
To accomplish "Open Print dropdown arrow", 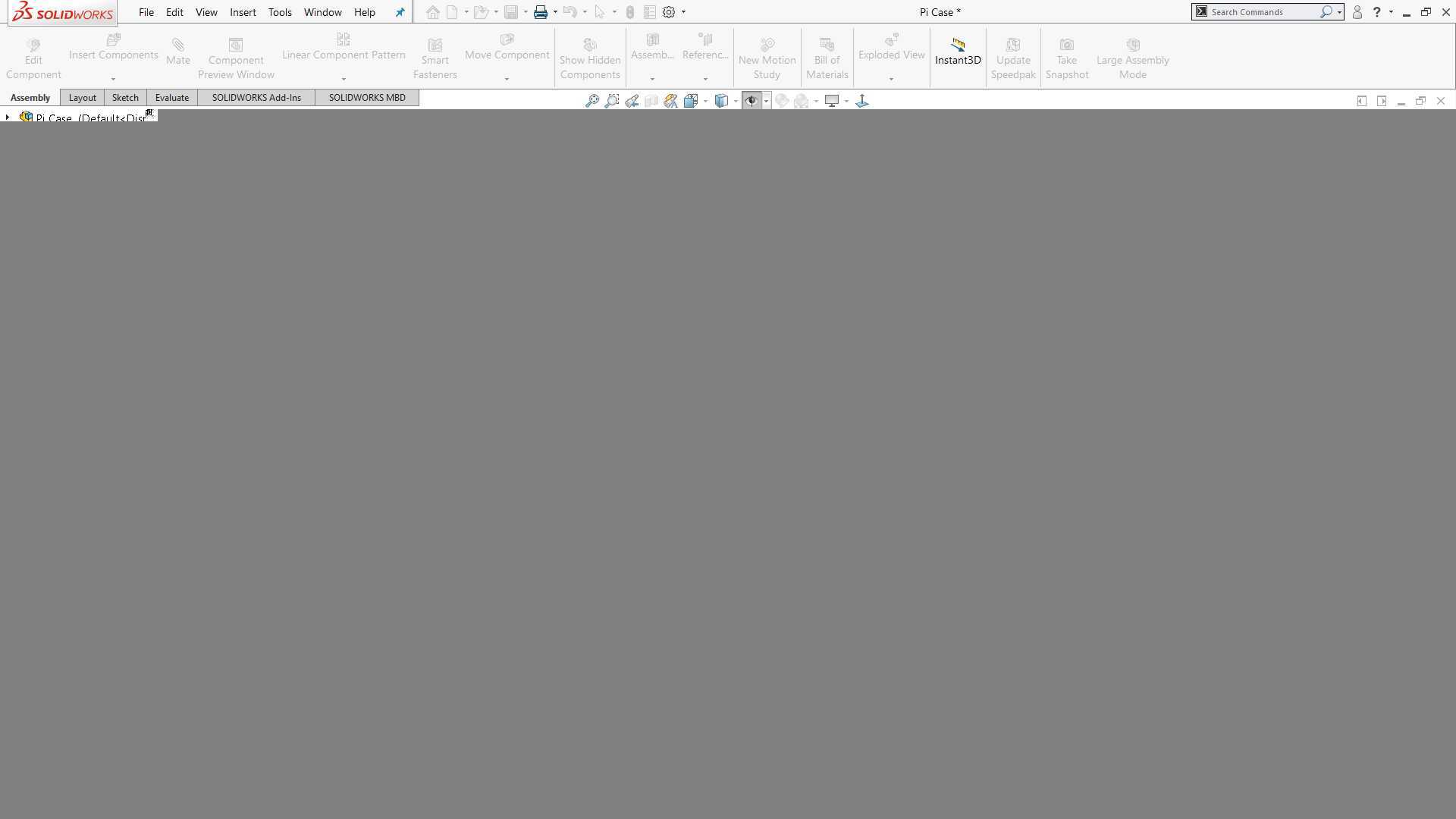I will click(555, 12).
